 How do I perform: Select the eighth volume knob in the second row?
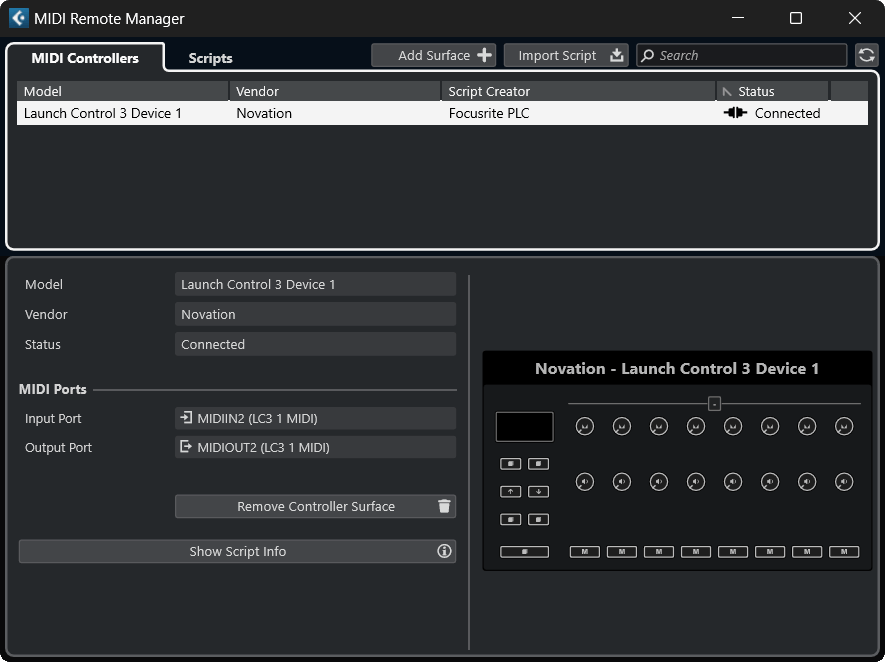(x=844, y=482)
